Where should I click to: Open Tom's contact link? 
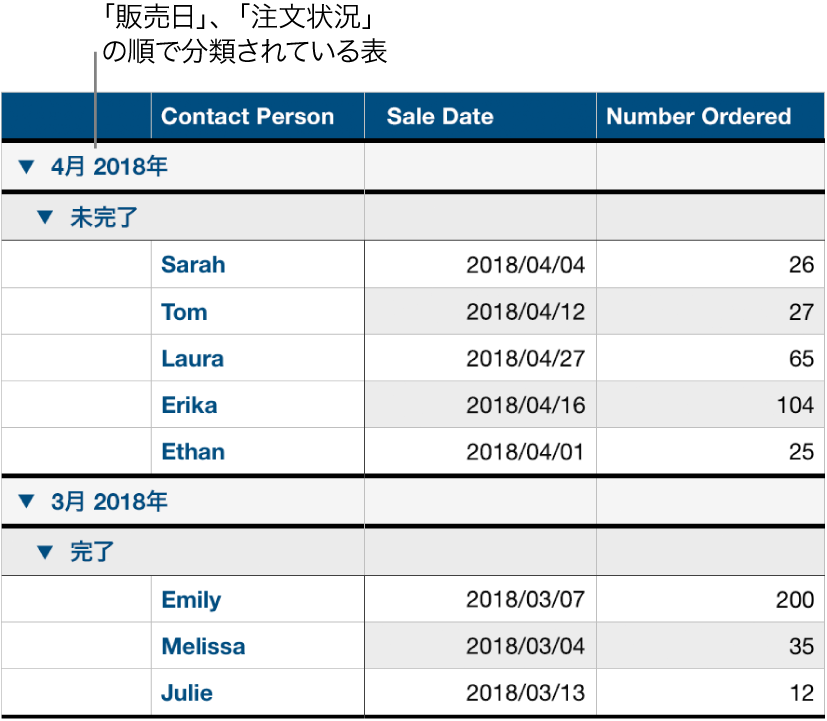184,311
